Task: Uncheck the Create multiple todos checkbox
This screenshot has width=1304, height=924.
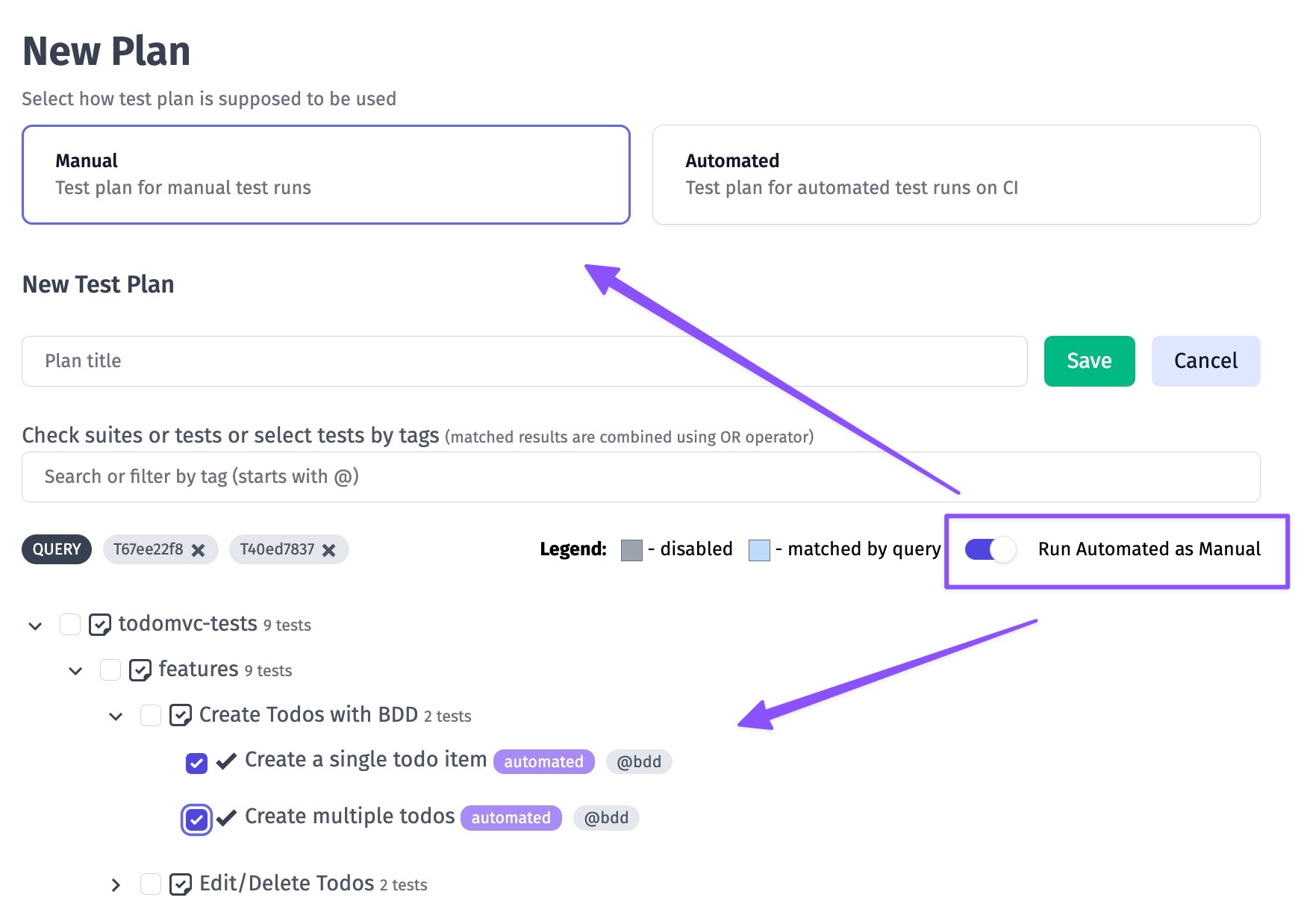Action: 196,820
